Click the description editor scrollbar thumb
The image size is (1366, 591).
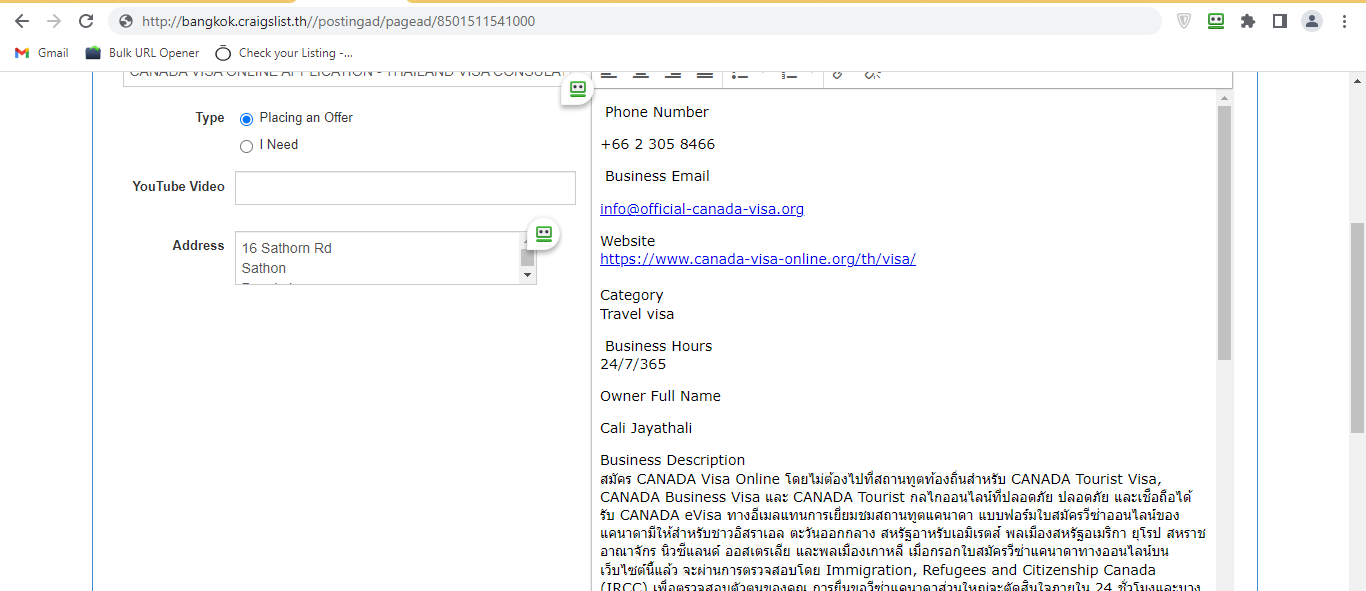[x=1224, y=232]
